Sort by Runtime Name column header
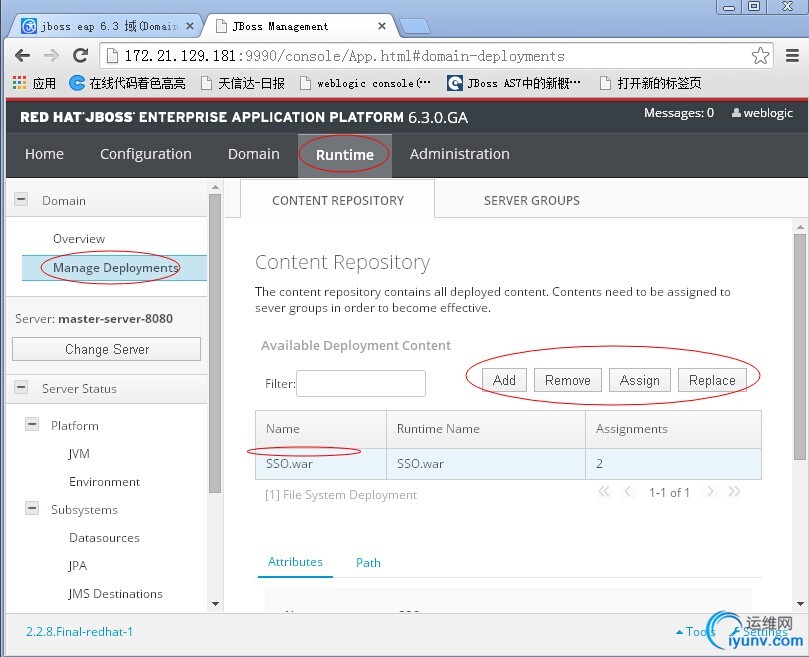809x657 pixels. tap(486, 429)
